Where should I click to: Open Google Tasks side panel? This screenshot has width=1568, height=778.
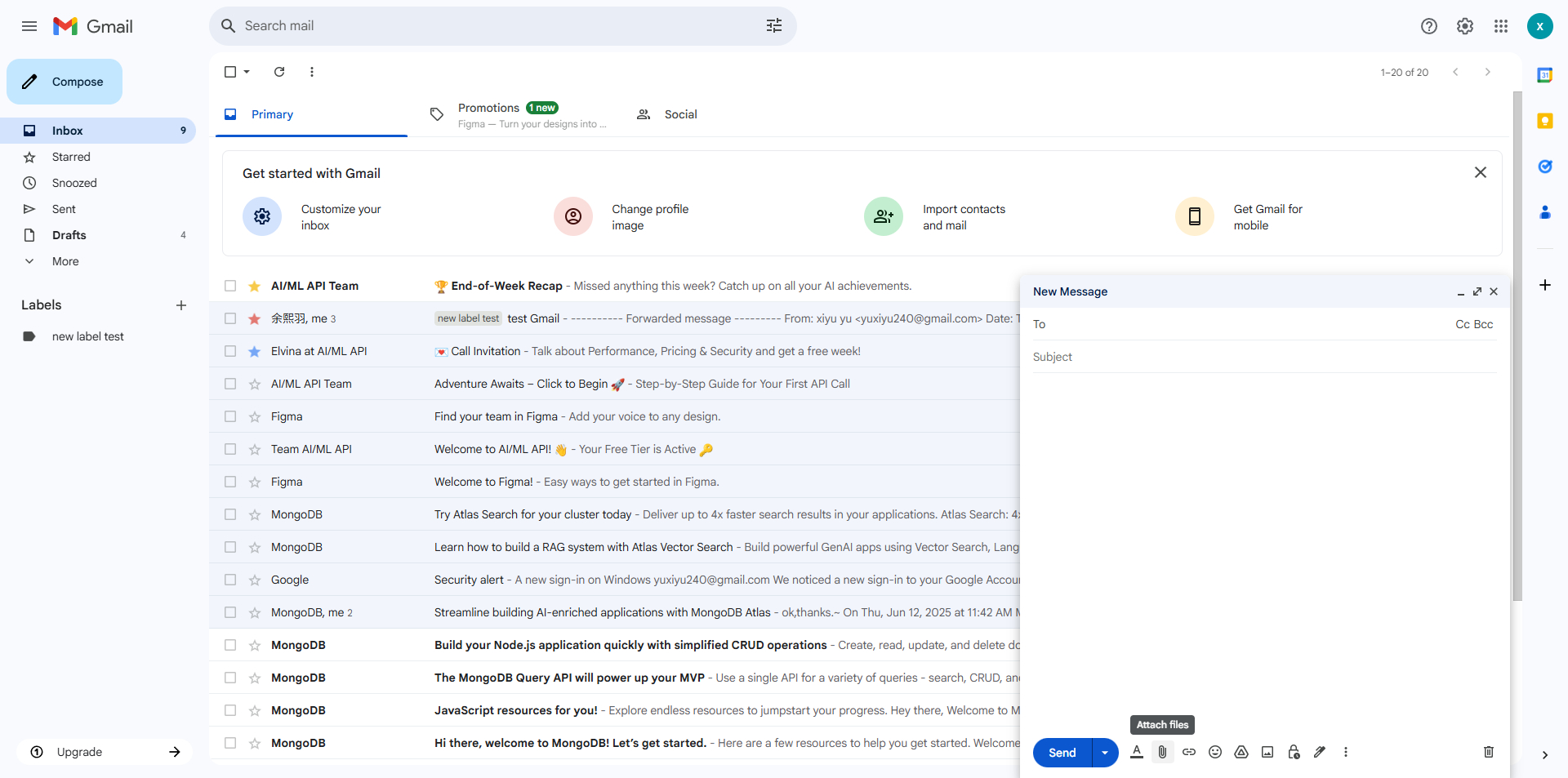[1545, 167]
